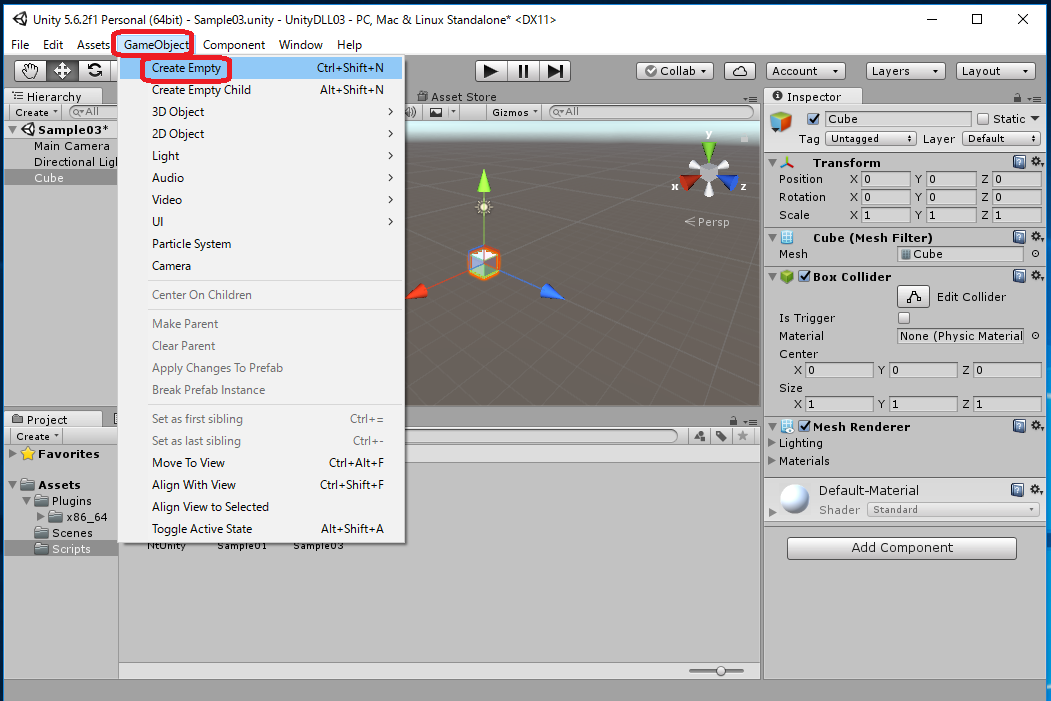This screenshot has width=1051, height=701.
Task: Select the Hand tool in toolbar
Action: point(30,70)
